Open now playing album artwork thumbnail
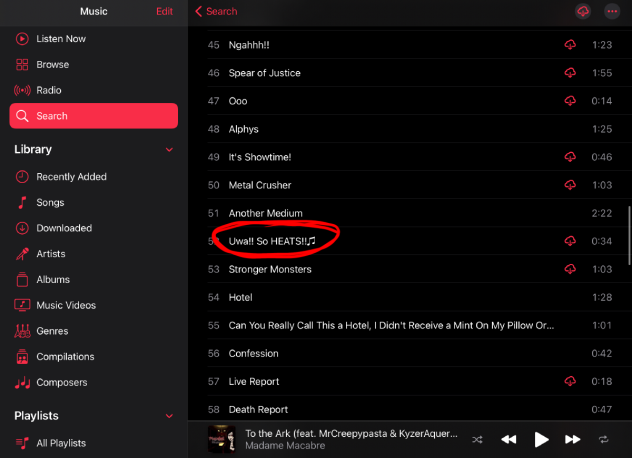The width and height of the screenshot is (632, 458). [x=222, y=439]
